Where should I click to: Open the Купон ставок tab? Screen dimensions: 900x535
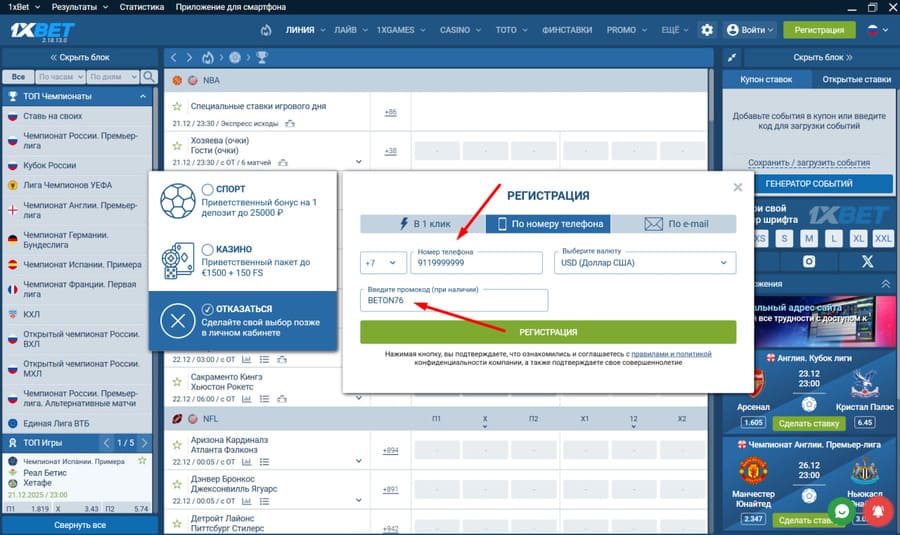766,79
